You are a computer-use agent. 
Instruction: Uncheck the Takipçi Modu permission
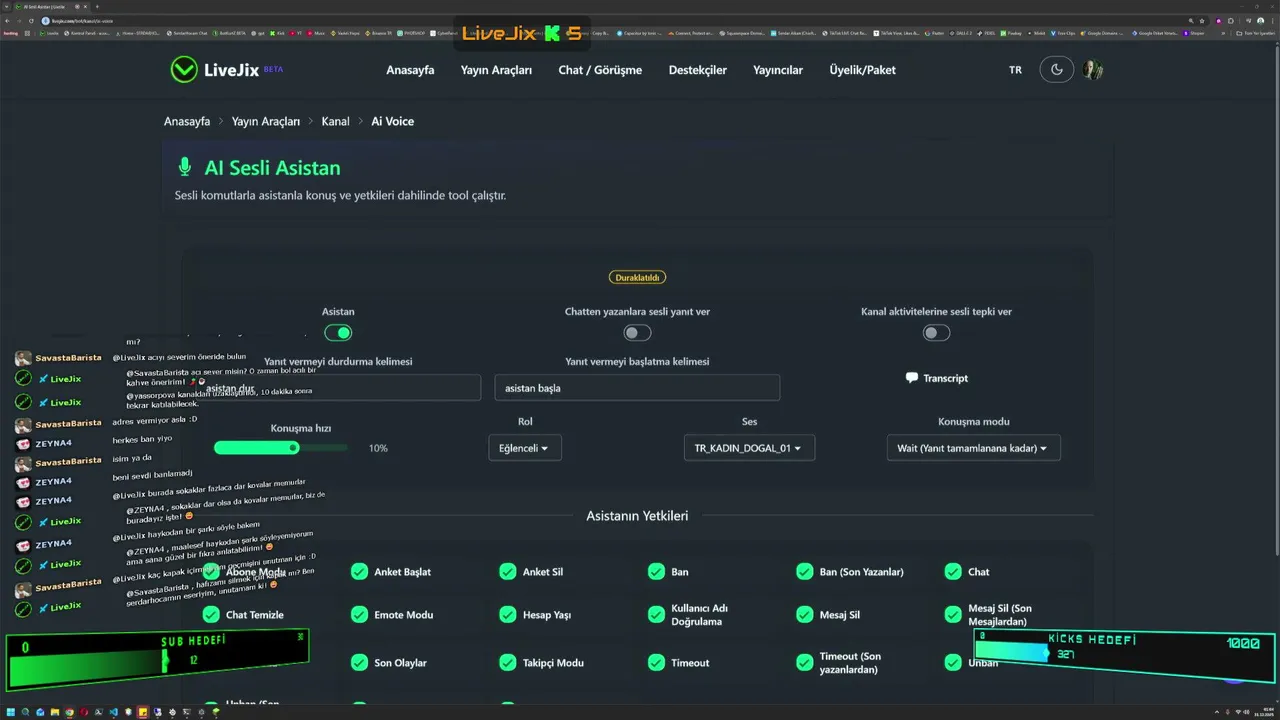pos(508,663)
